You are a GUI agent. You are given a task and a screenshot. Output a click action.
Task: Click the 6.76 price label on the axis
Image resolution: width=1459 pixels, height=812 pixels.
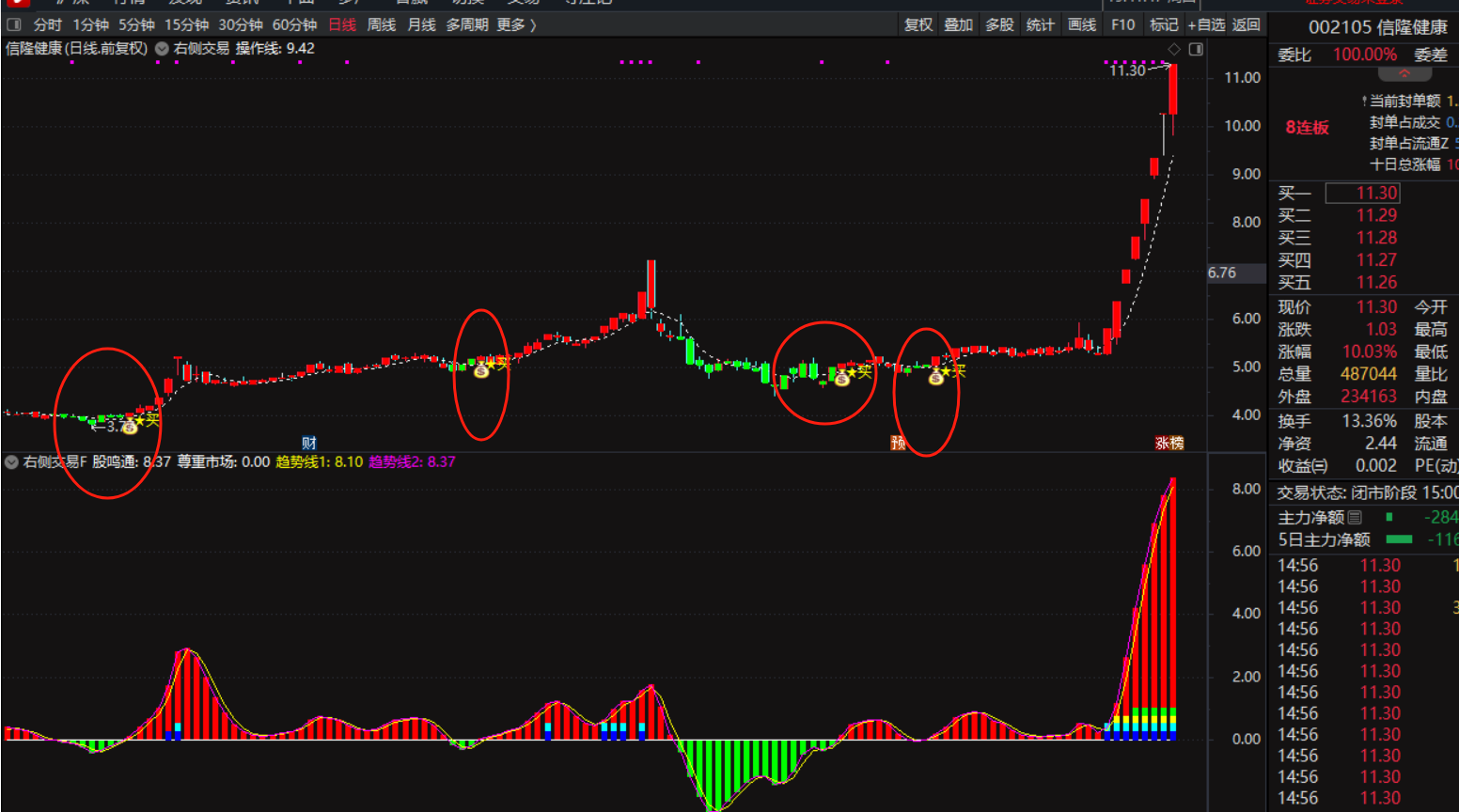click(x=1222, y=273)
